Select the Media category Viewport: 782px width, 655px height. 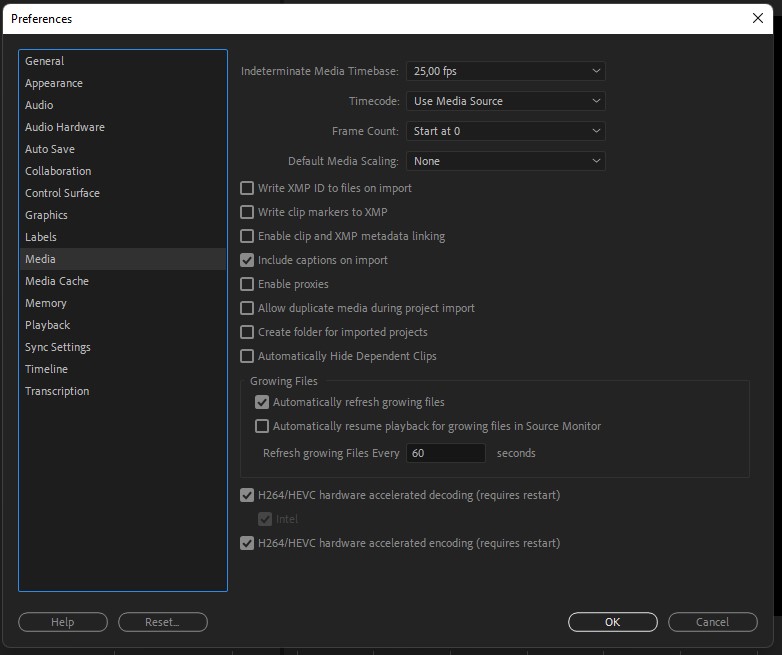pos(122,258)
